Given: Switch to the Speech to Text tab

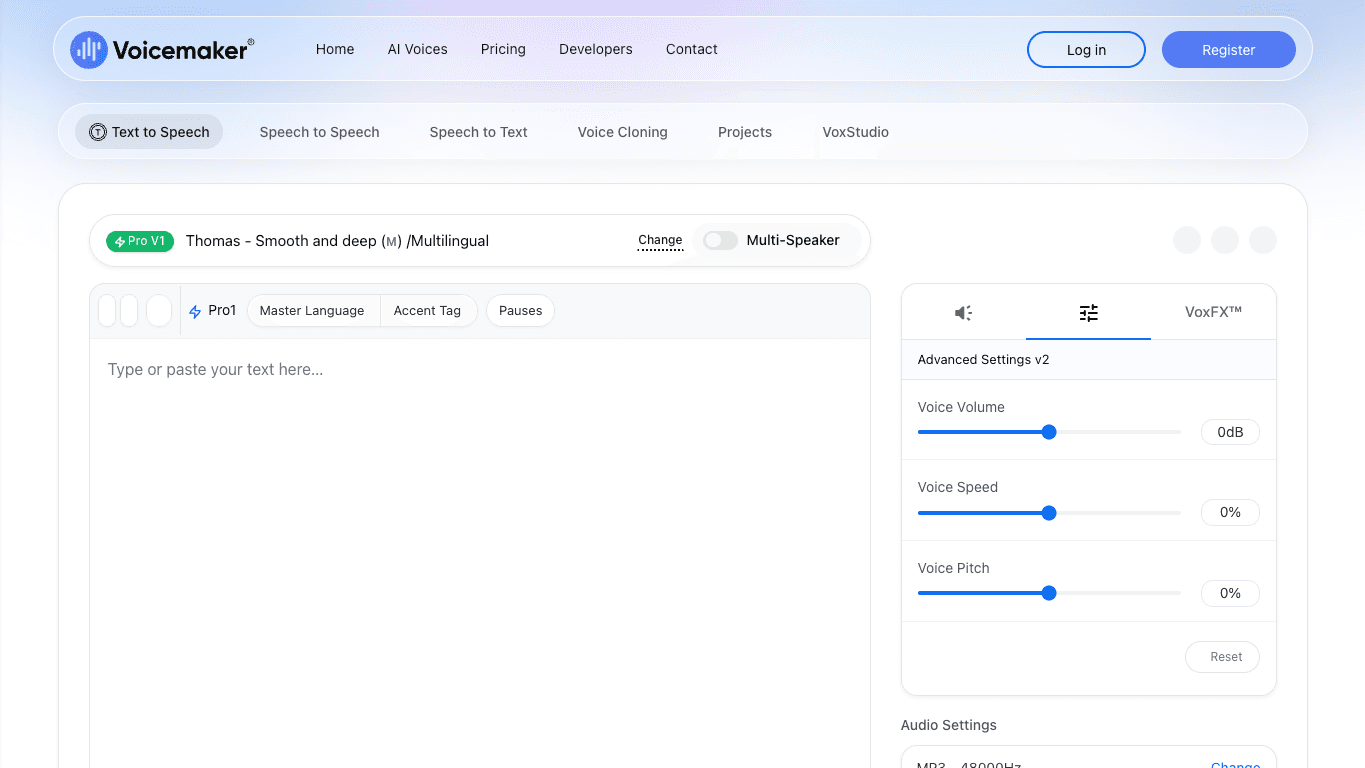Looking at the screenshot, I should point(478,132).
